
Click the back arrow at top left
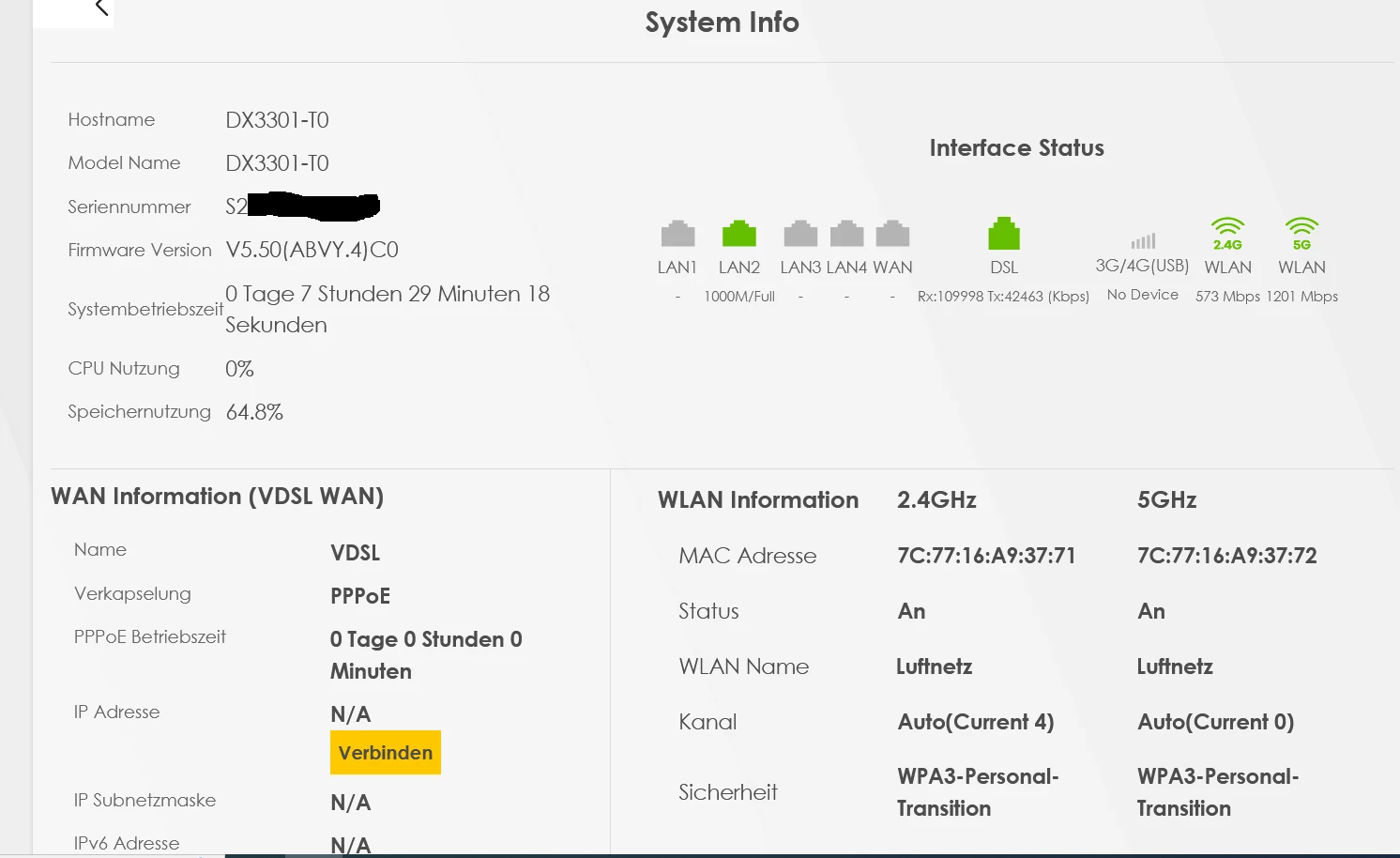(x=101, y=8)
